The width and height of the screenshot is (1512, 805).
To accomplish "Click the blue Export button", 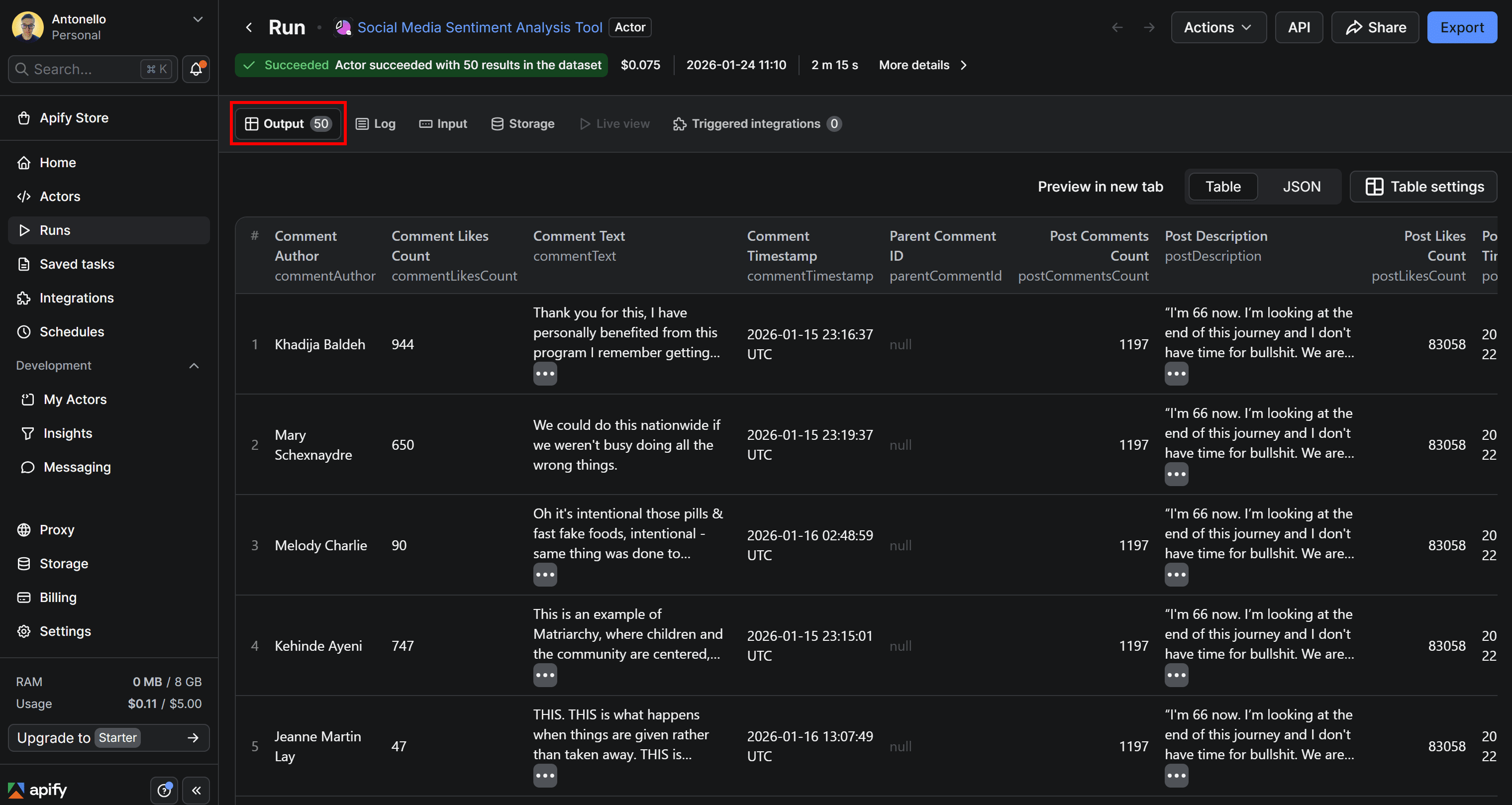I will click(1462, 27).
